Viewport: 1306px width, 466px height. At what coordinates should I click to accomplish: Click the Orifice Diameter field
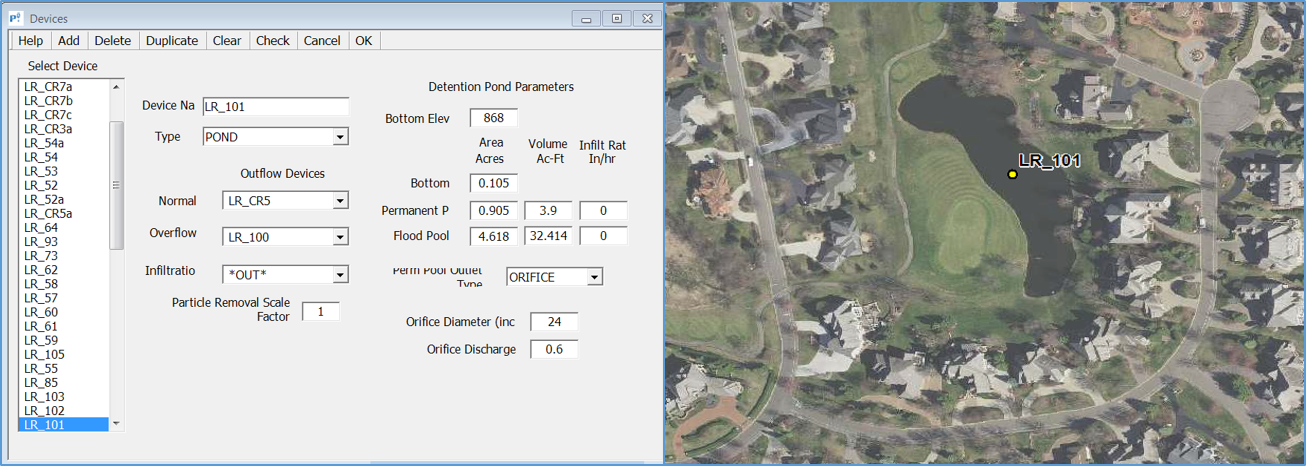[x=554, y=322]
